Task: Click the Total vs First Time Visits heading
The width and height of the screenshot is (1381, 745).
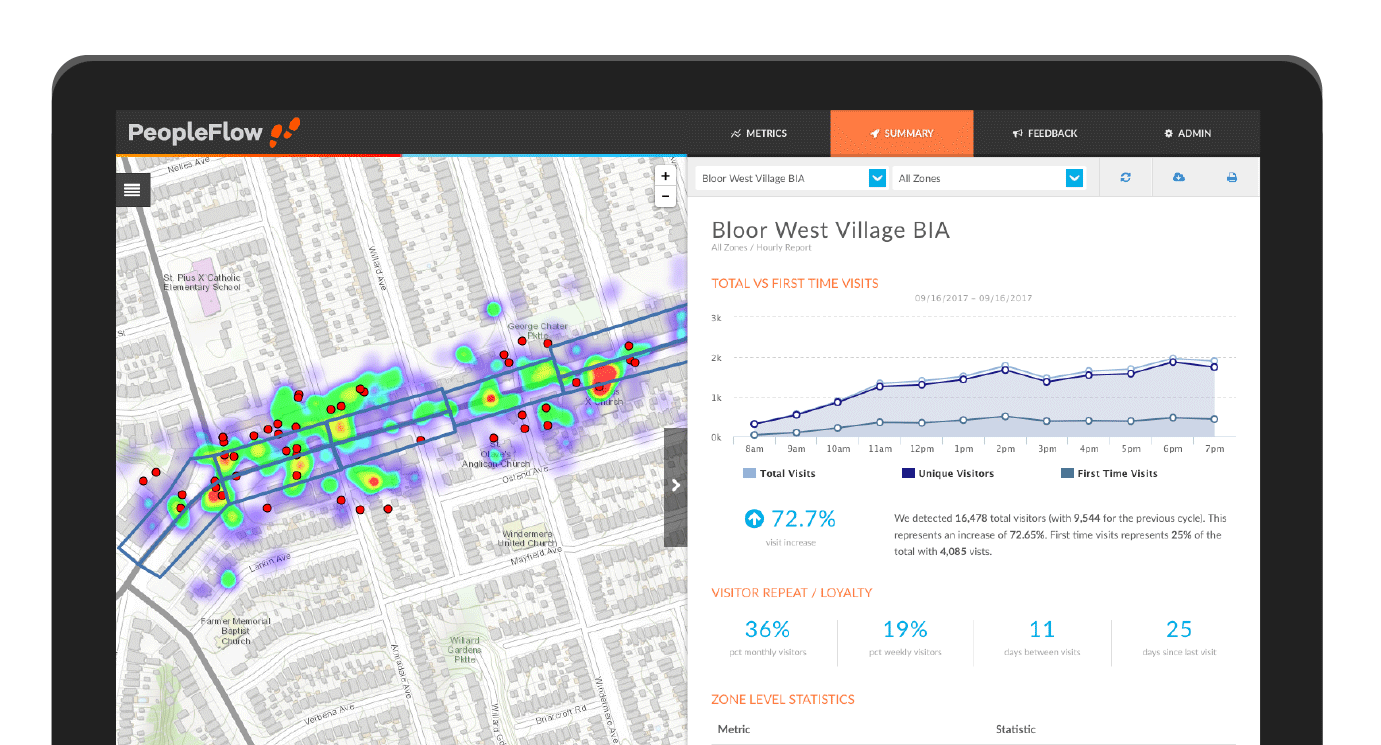Action: click(x=795, y=283)
